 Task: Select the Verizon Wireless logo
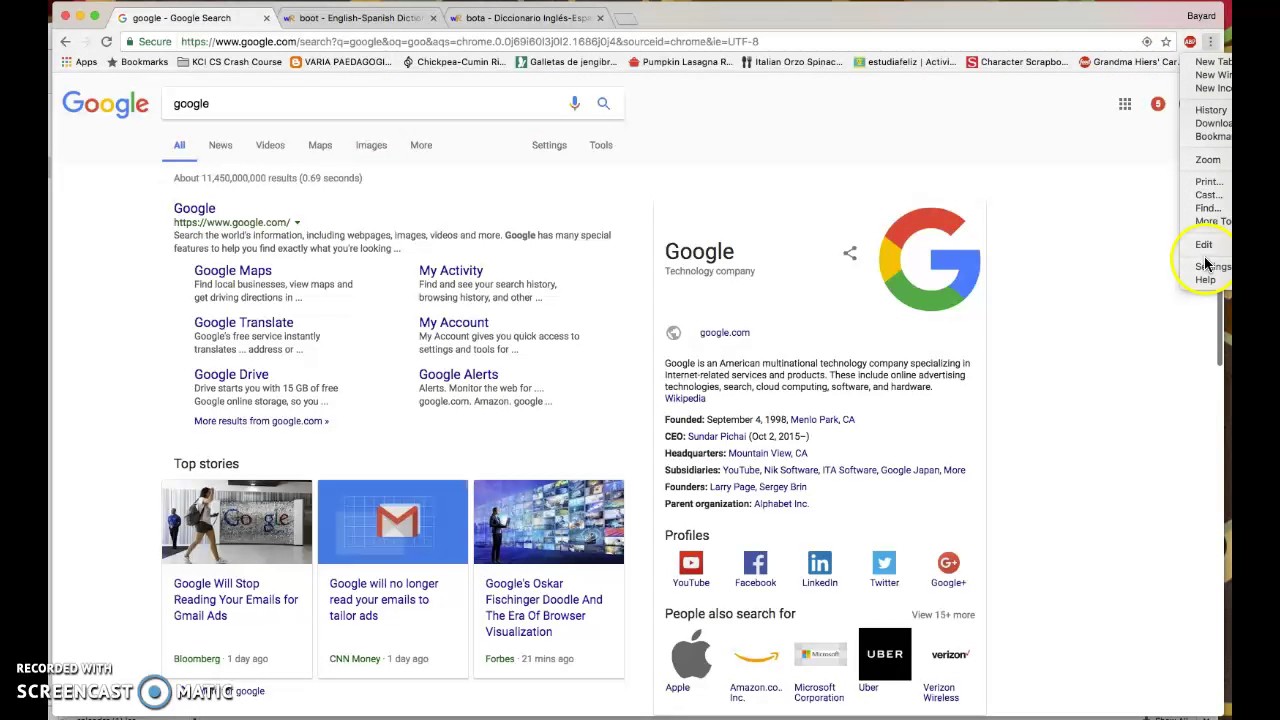pos(949,654)
